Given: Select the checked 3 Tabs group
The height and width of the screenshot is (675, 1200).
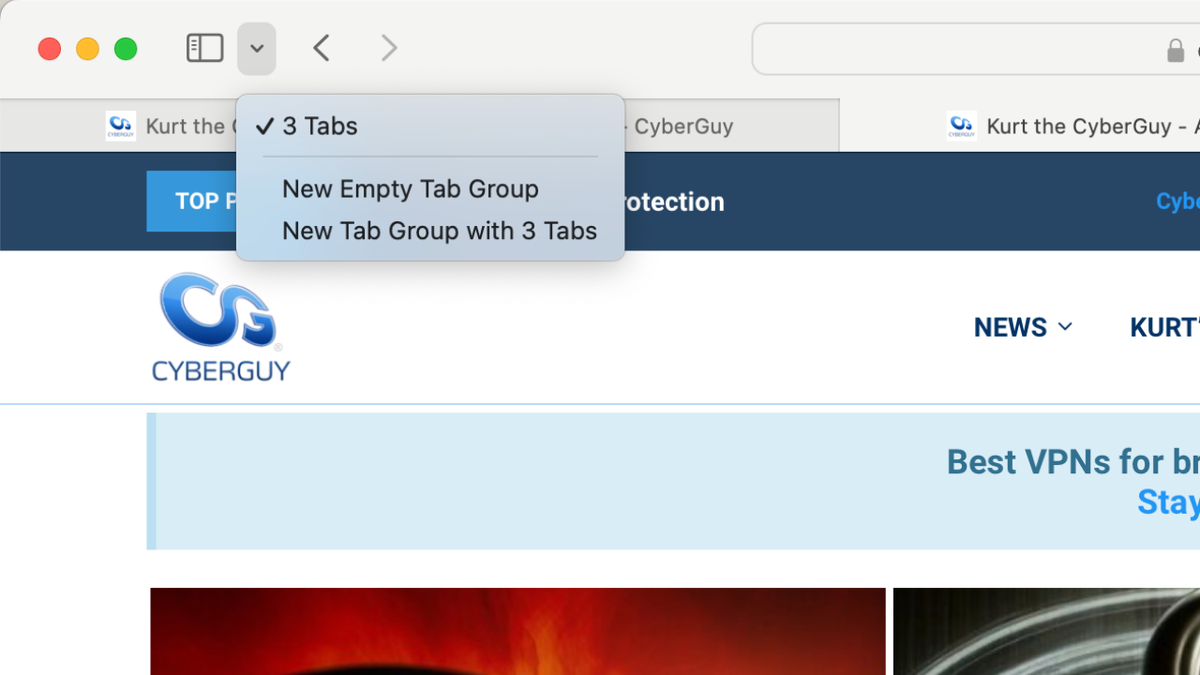Looking at the screenshot, I should pos(320,126).
